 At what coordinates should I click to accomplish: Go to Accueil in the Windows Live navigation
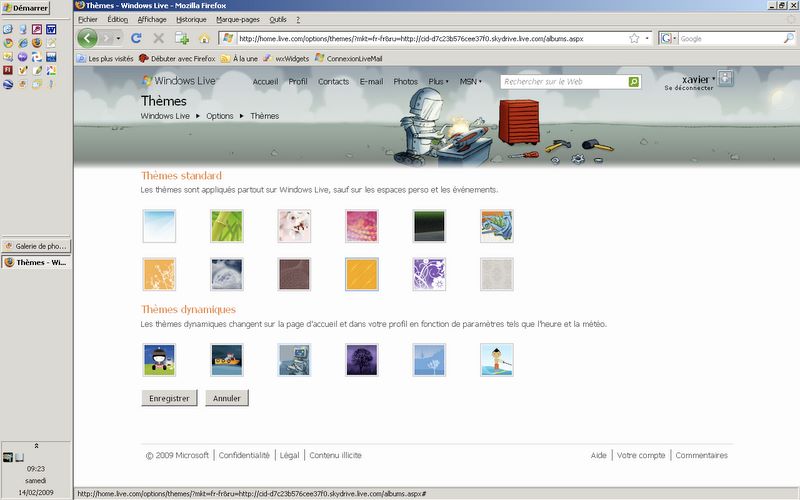[265, 82]
